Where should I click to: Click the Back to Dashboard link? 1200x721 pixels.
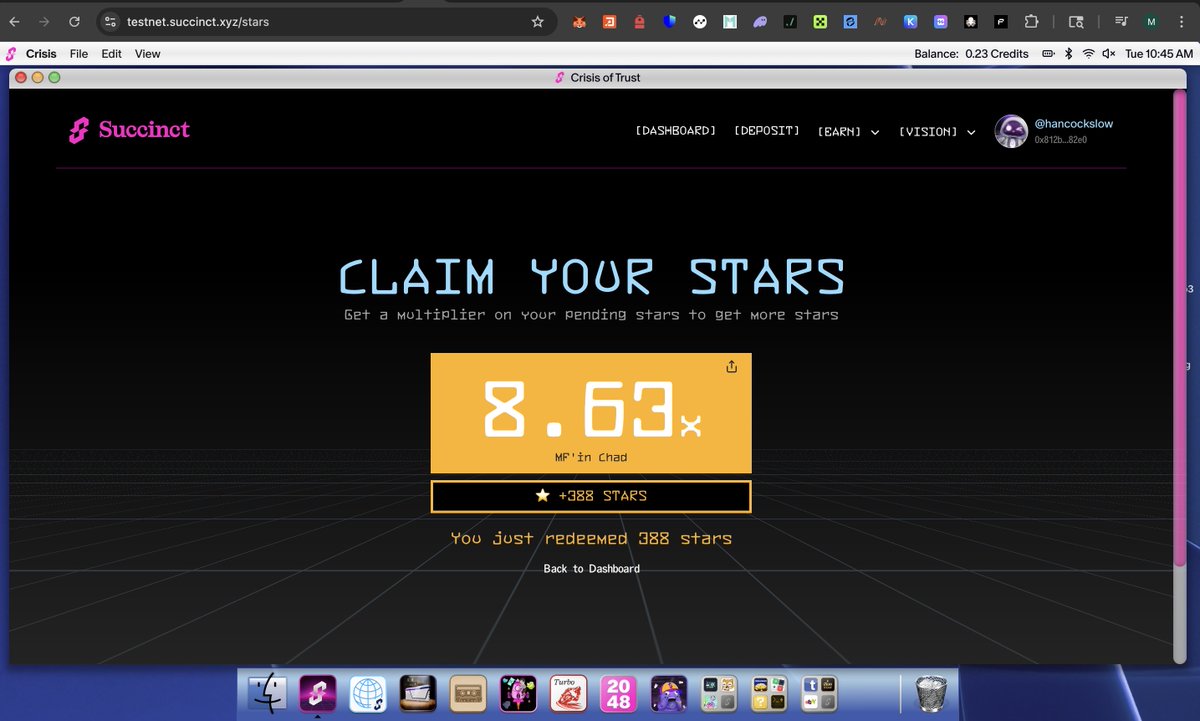pyautogui.click(x=591, y=569)
